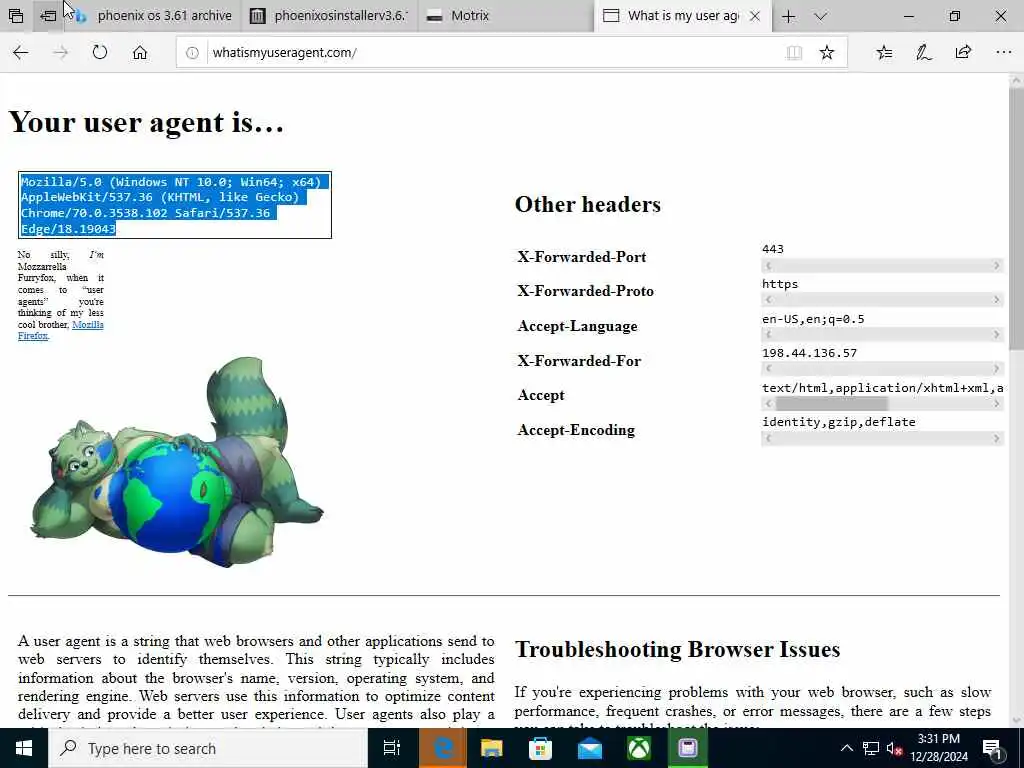
Task: Click the purple app icon on the taskbar
Action: [x=688, y=748]
